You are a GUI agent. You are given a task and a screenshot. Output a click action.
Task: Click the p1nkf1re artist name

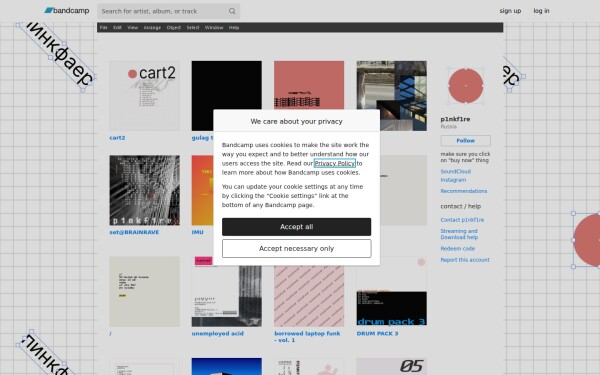coord(455,119)
